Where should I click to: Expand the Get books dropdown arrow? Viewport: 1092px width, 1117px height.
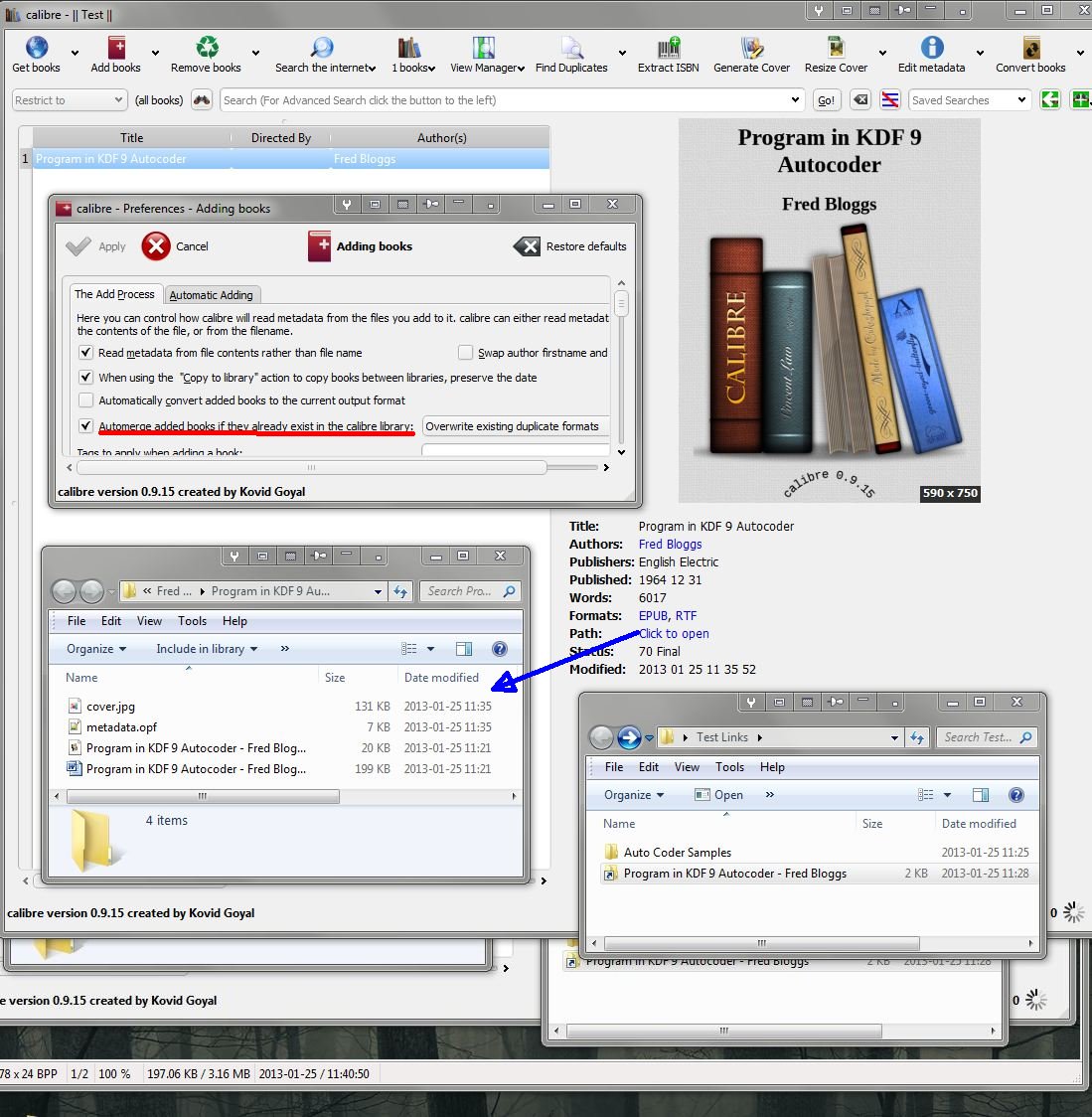point(75,53)
